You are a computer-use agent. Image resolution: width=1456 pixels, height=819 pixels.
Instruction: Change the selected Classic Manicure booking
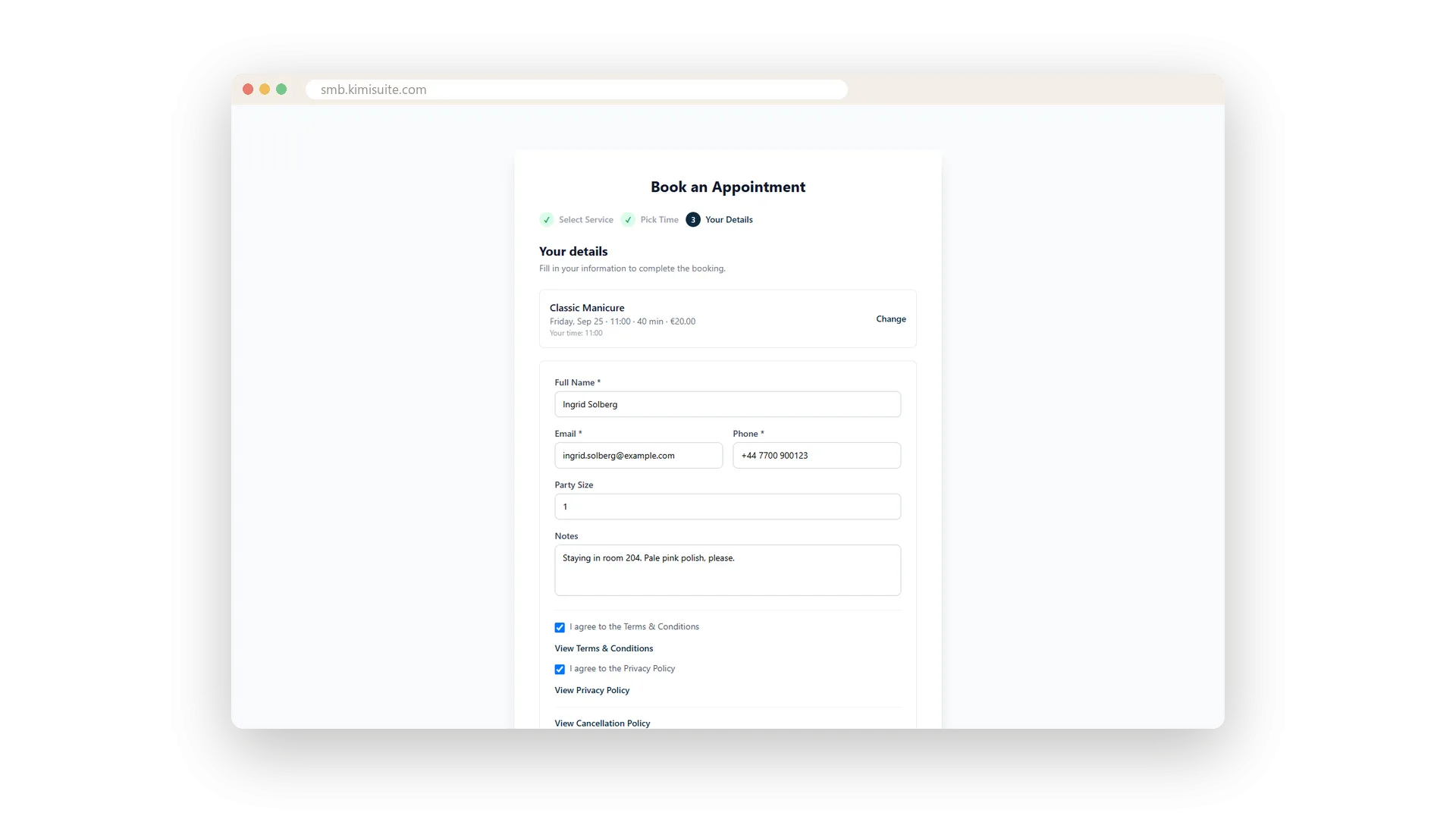coord(891,319)
